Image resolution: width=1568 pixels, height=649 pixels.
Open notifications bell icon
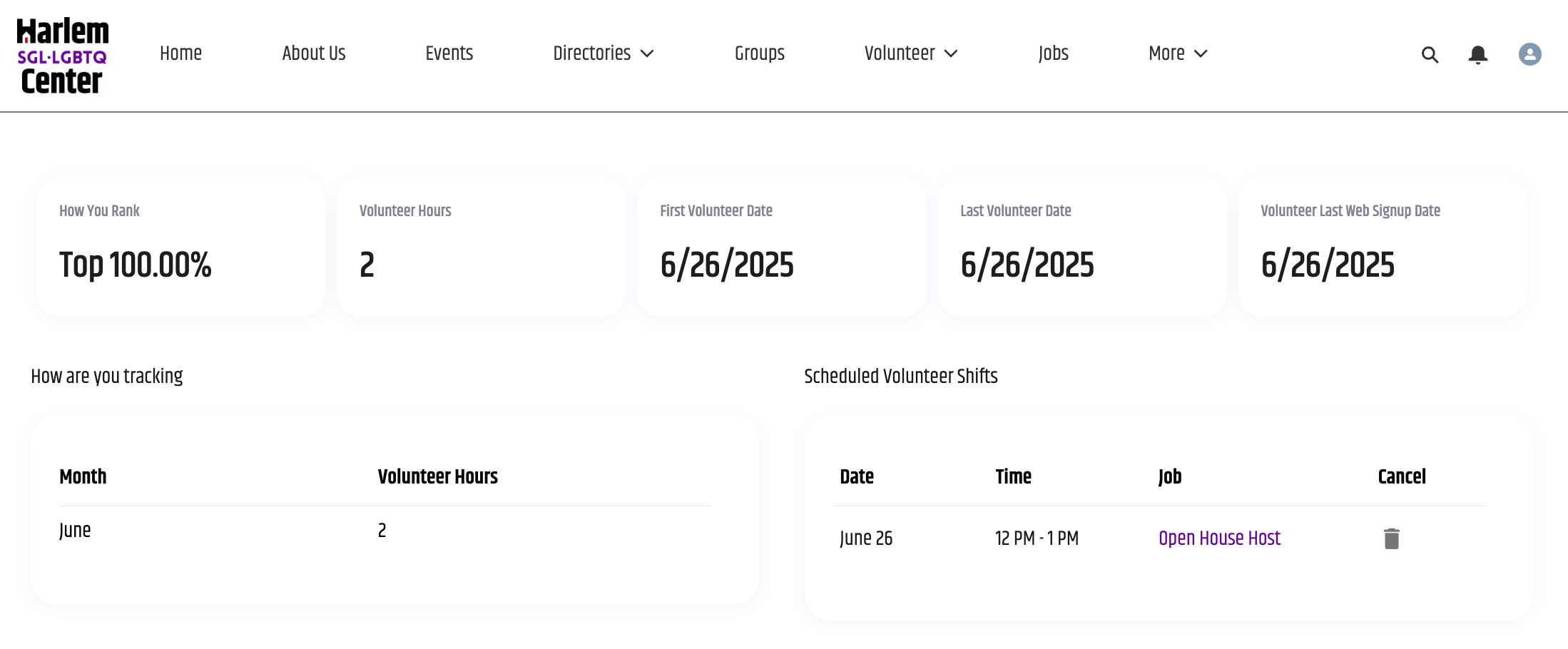pos(1478,55)
